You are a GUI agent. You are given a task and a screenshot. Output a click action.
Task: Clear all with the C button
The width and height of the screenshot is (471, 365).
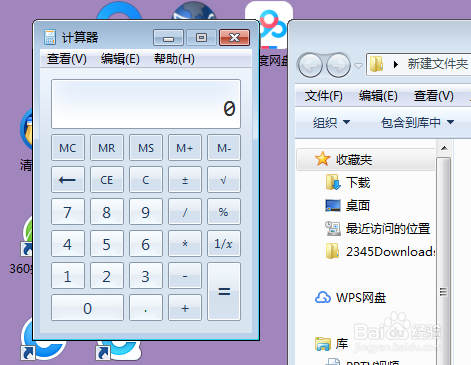point(146,180)
